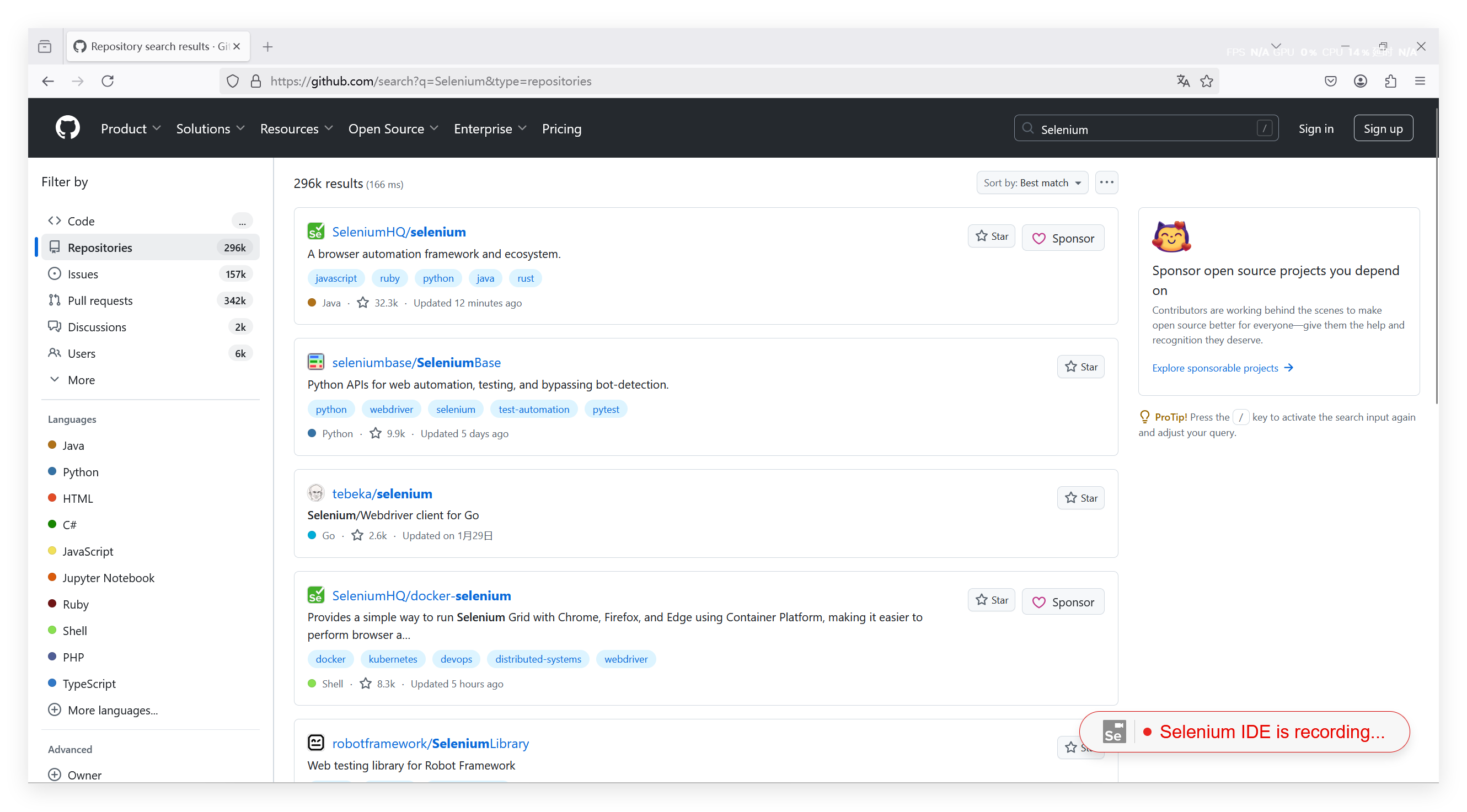Open the Firefox account profile icon
This screenshot has width=1467, height=812.
point(1360,82)
